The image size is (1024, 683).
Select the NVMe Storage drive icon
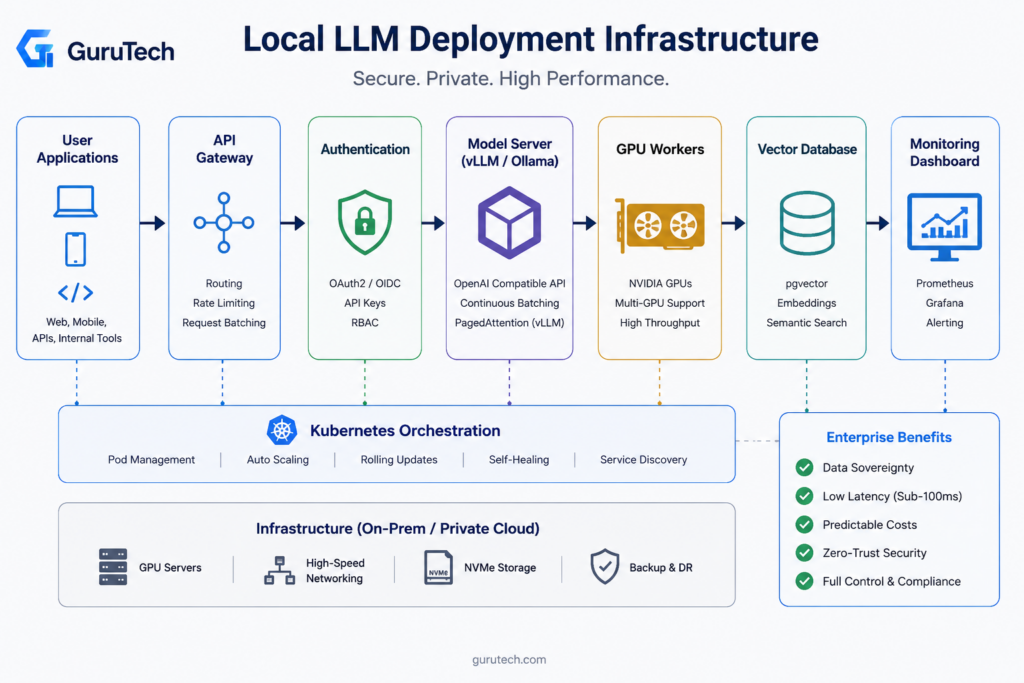click(438, 567)
